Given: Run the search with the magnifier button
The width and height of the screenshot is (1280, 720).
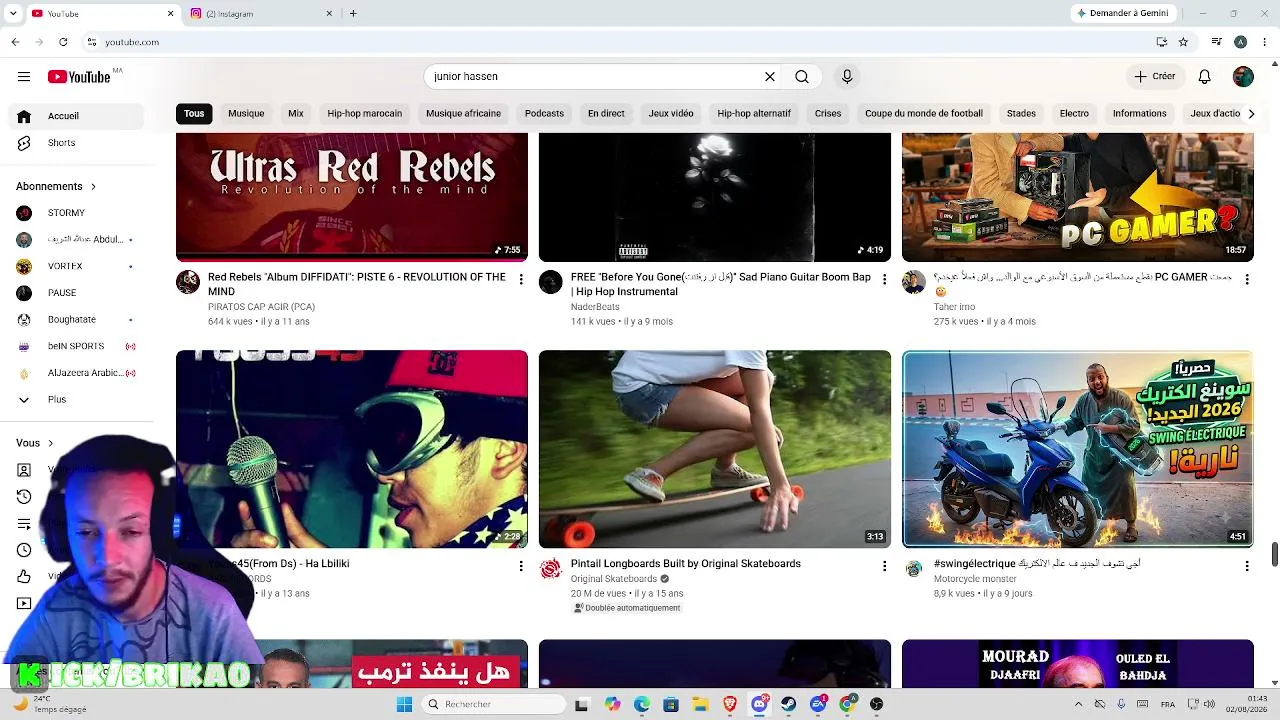Looking at the screenshot, I should click(x=802, y=77).
